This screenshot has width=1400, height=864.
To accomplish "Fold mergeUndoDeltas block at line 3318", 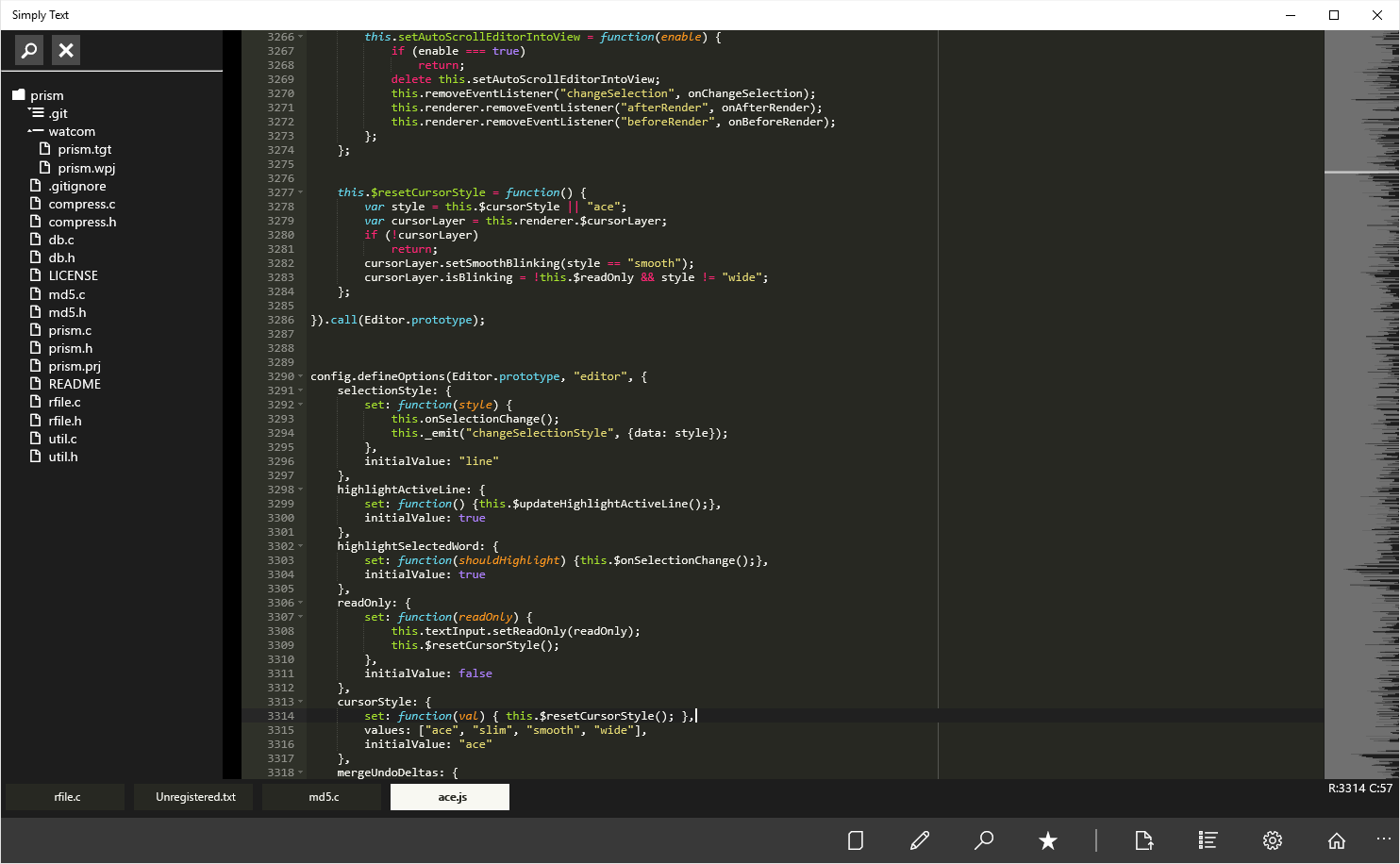I will click(301, 773).
